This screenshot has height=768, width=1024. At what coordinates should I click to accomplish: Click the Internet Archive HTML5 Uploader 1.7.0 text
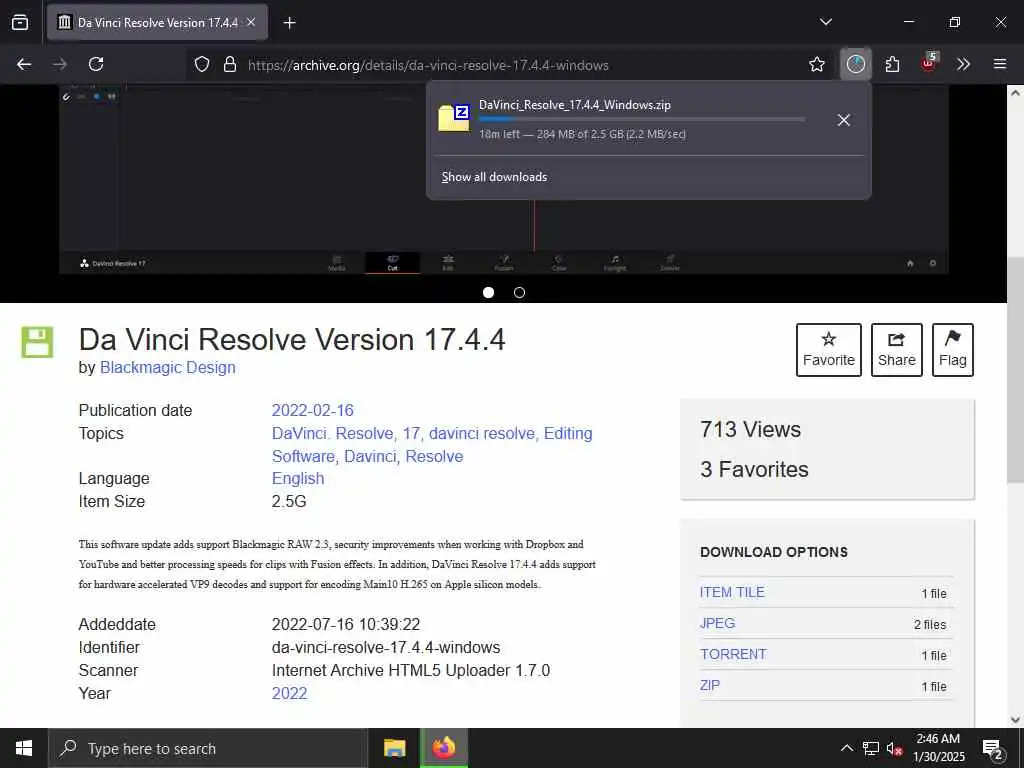click(x=411, y=671)
